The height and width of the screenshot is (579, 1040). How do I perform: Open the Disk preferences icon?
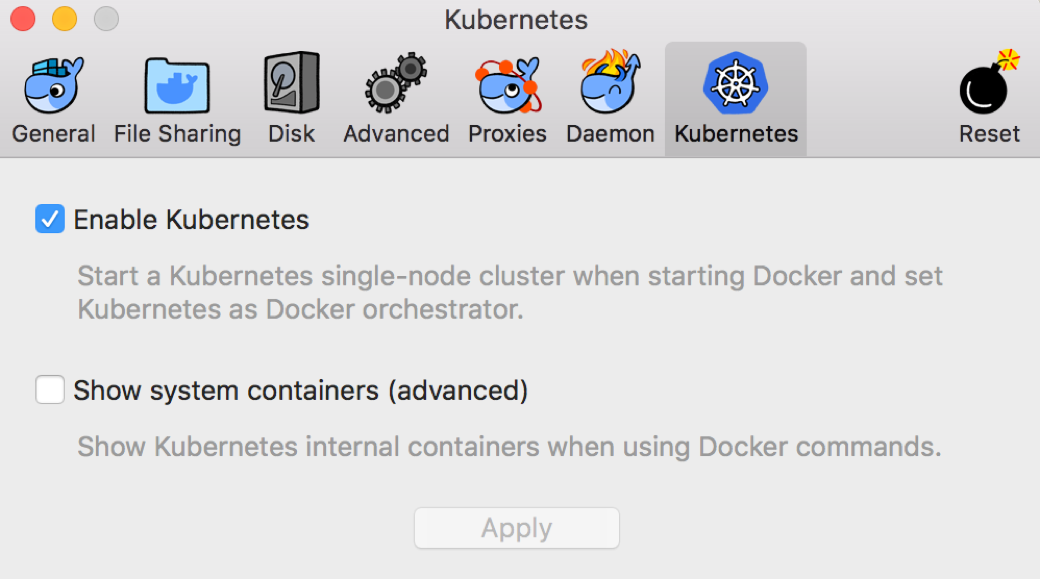(292, 84)
